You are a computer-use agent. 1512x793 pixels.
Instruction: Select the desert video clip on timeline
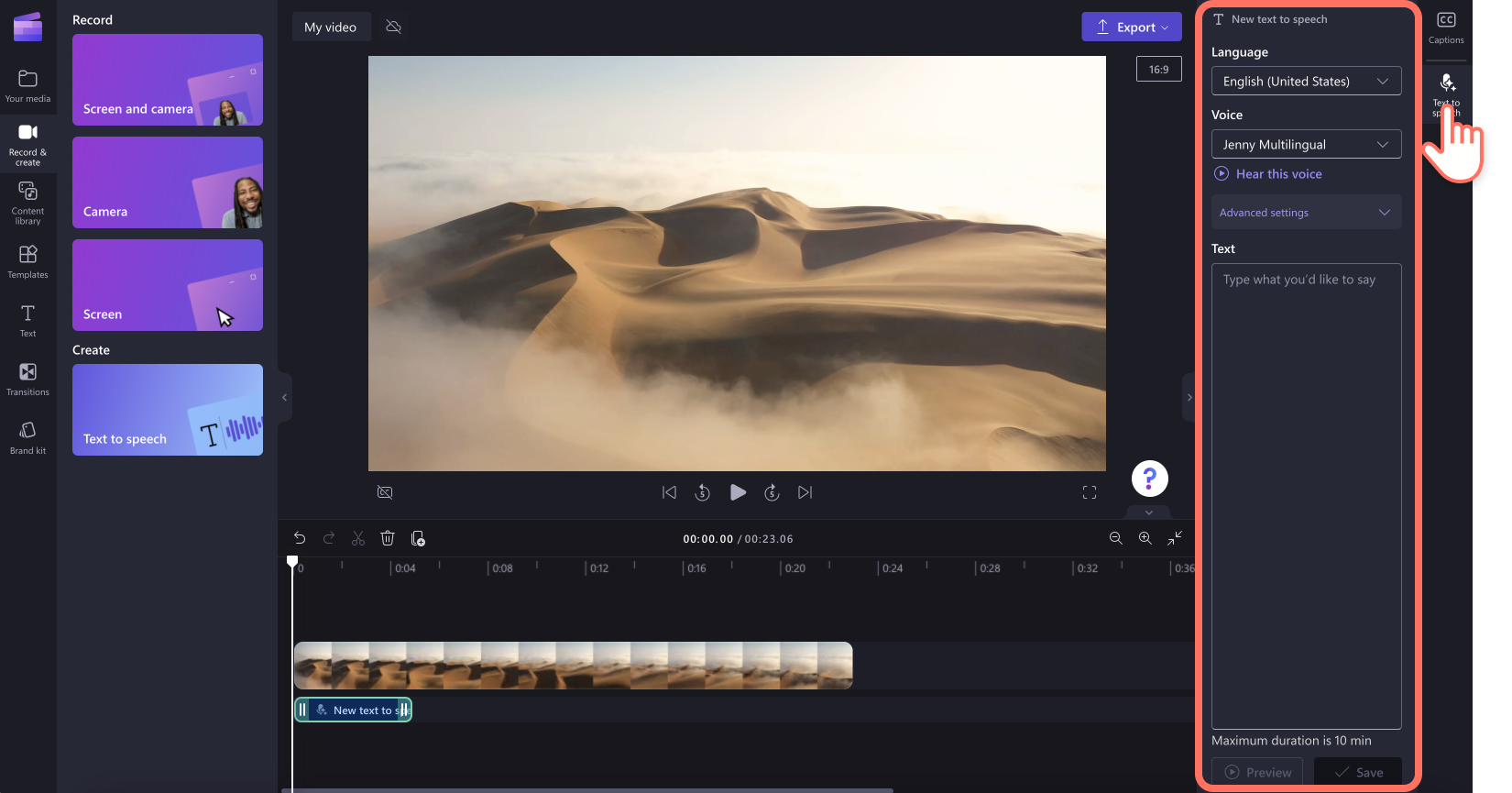click(x=573, y=666)
